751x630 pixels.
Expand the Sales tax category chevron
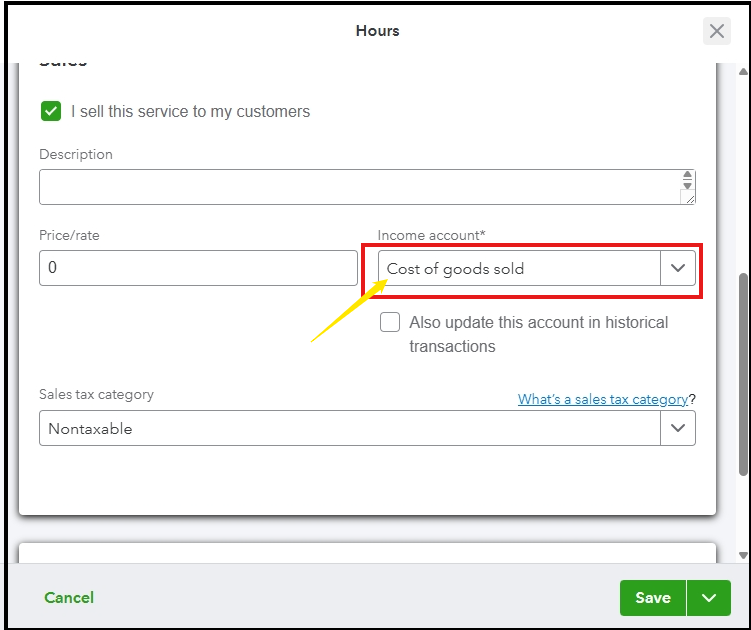coord(678,428)
